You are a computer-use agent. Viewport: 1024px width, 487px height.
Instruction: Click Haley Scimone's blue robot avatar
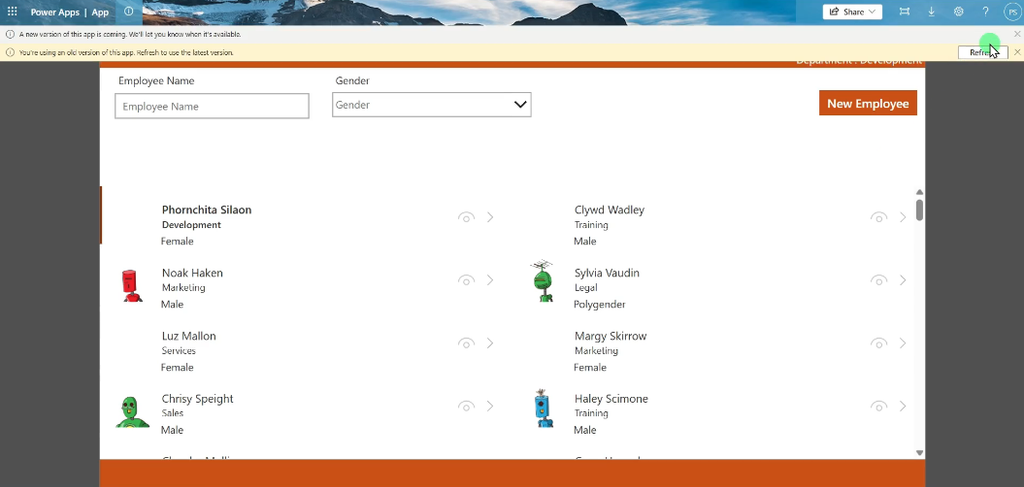point(543,409)
